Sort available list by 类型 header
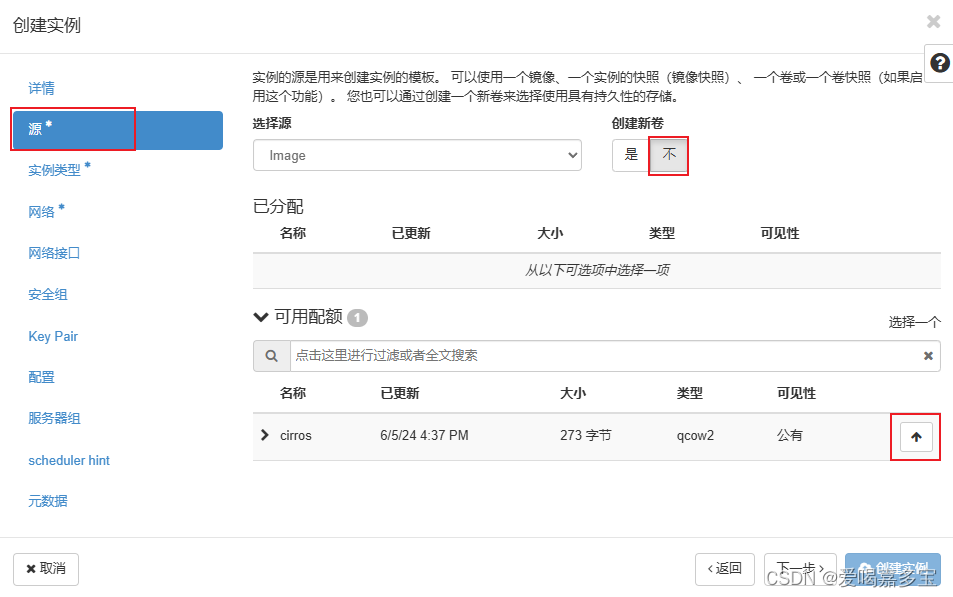Screen dimensions: 953x597 tap(690, 393)
